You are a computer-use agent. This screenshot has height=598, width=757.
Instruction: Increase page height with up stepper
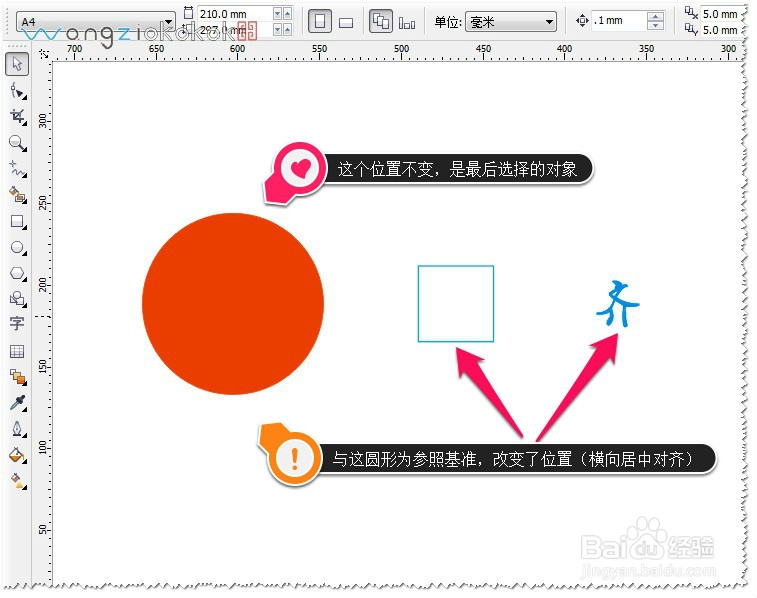point(288,30)
